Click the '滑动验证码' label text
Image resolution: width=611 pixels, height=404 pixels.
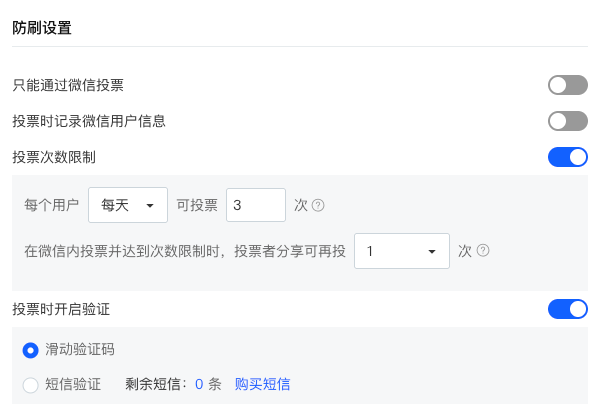coord(80,349)
